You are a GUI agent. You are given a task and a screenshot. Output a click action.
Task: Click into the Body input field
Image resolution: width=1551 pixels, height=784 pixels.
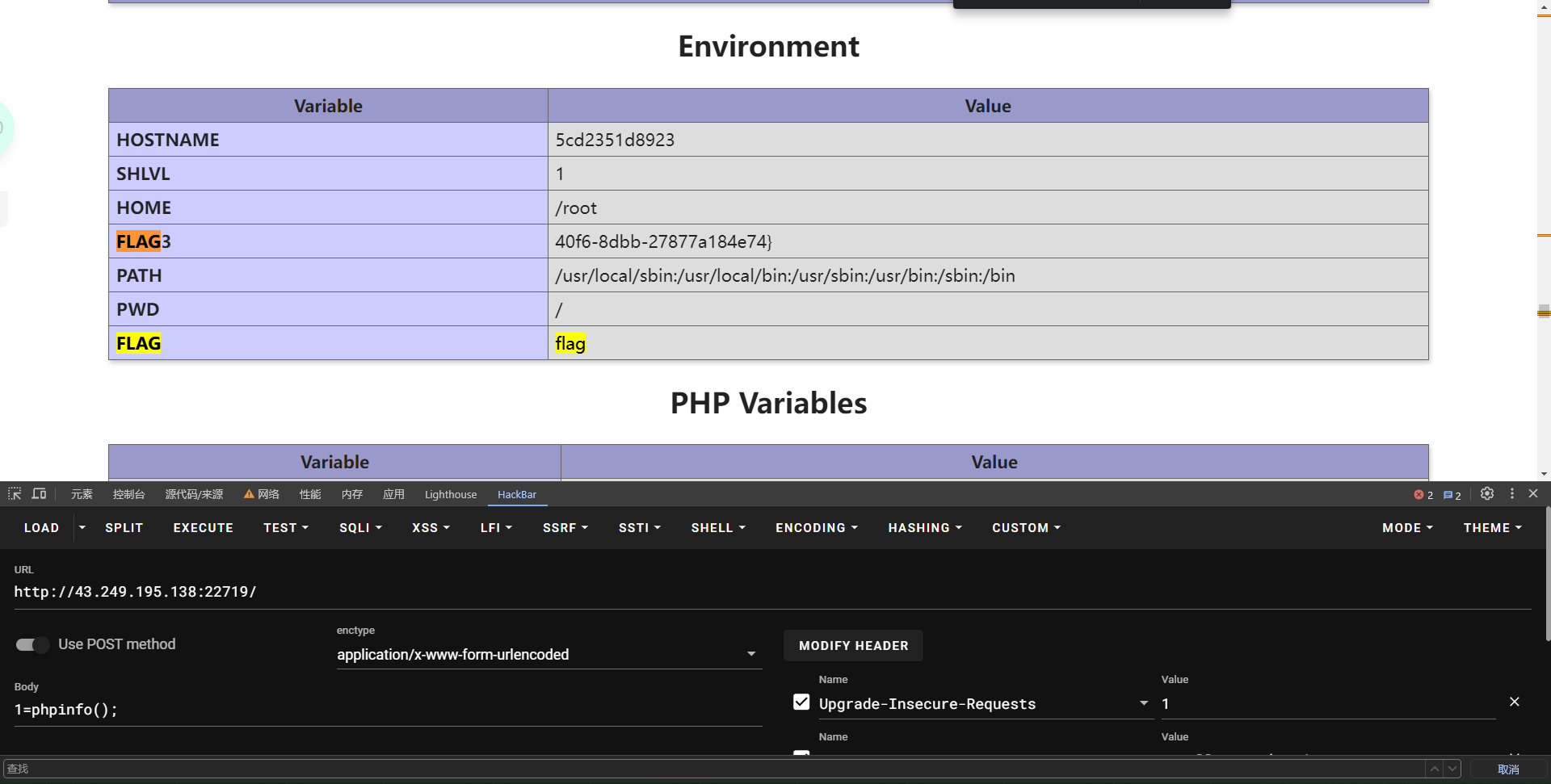pyautogui.click(x=388, y=710)
